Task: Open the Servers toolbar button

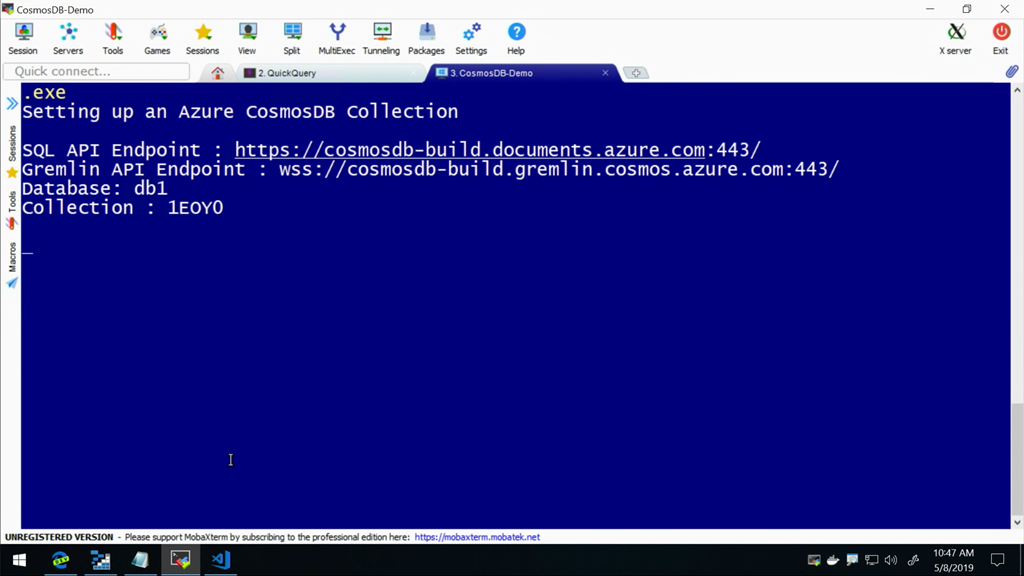Action: (68, 39)
